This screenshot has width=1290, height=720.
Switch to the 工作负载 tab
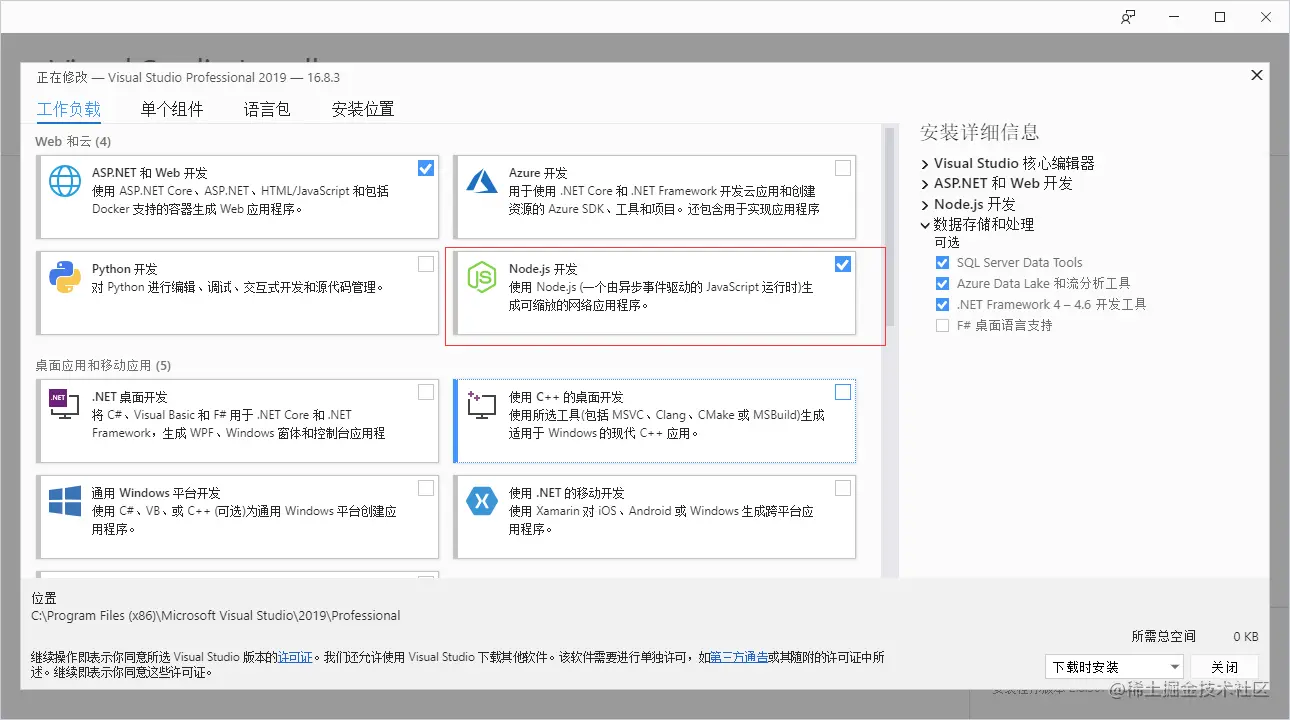69,110
